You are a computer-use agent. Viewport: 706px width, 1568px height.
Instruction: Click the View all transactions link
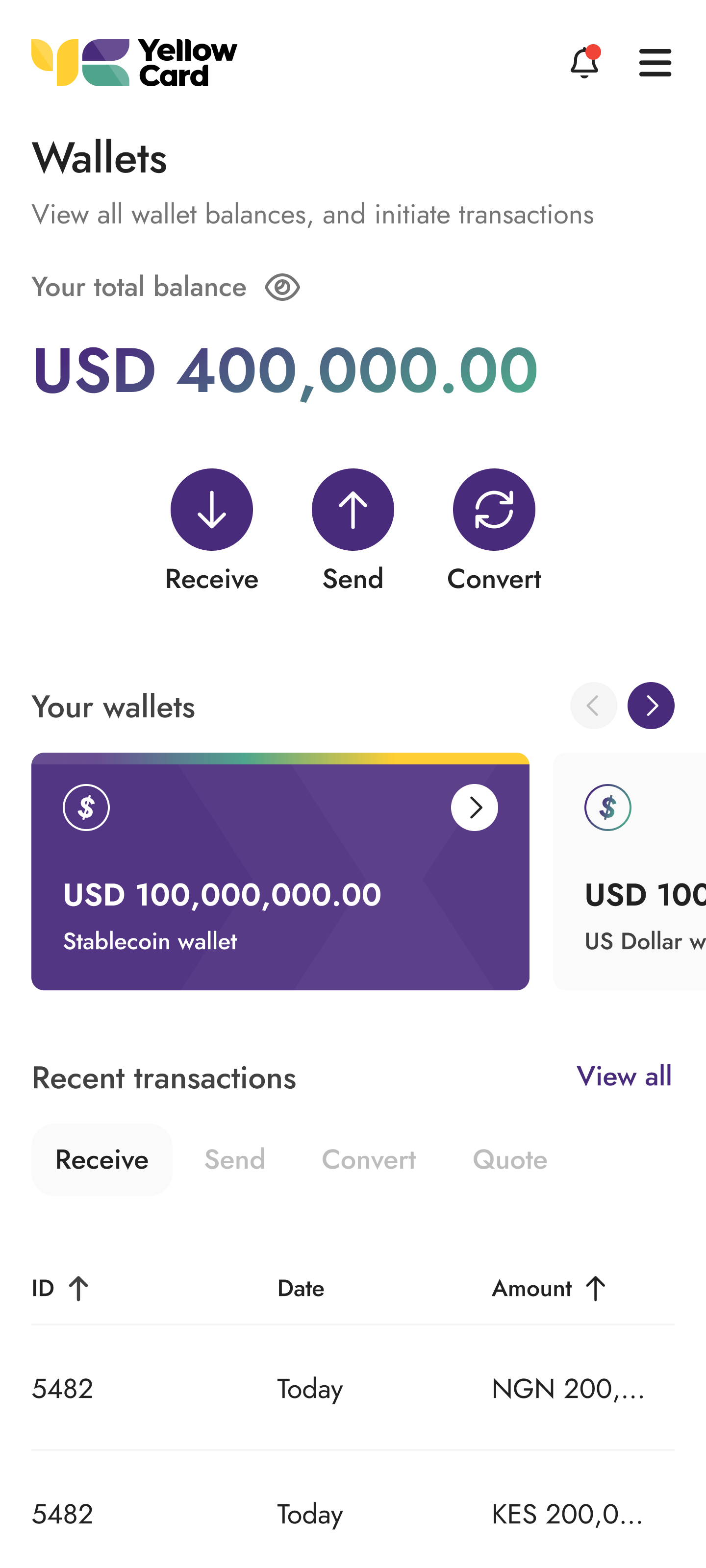tap(624, 1077)
